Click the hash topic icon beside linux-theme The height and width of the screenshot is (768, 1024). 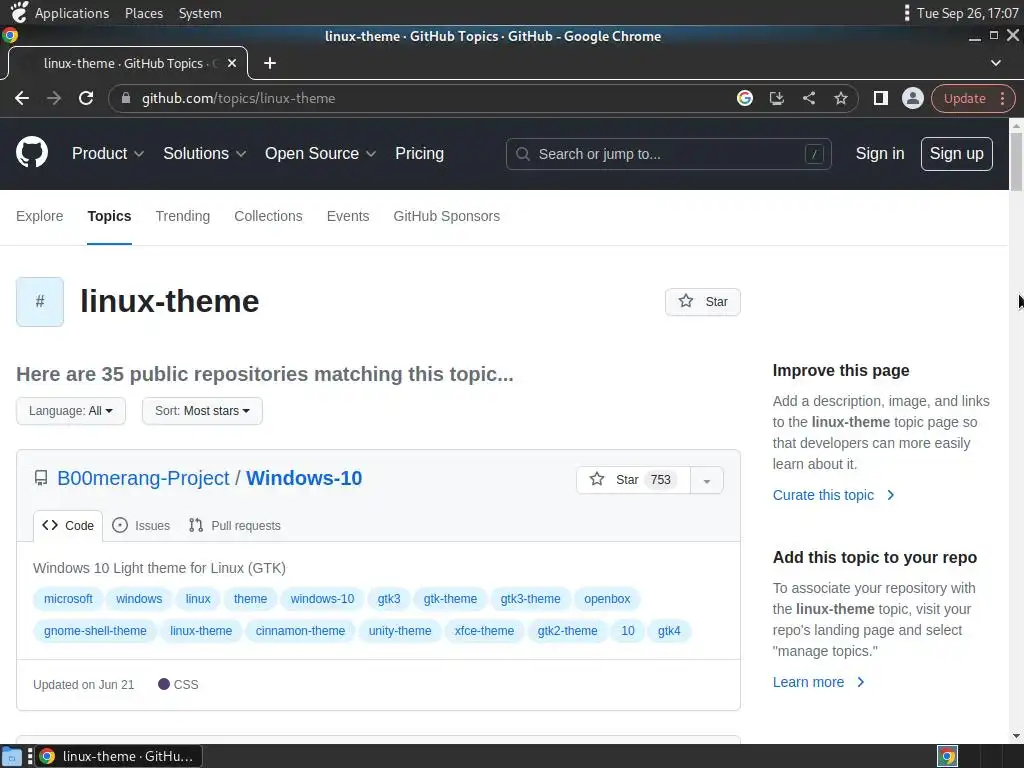click(40, 302)
